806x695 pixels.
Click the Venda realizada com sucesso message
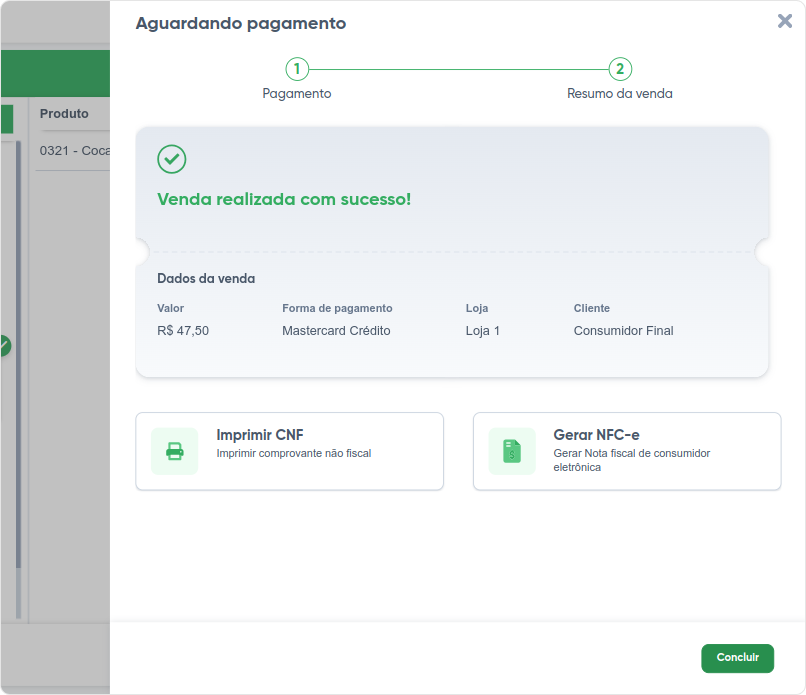[x=284, y=199]
